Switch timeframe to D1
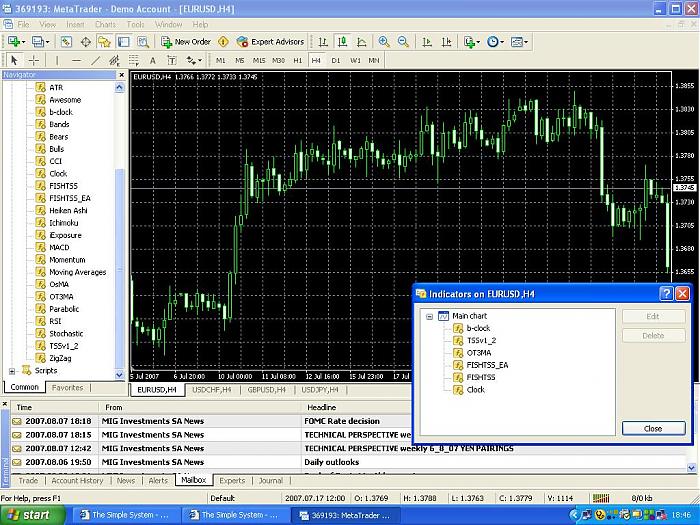 pyautogui.click(x=336, y=60)
